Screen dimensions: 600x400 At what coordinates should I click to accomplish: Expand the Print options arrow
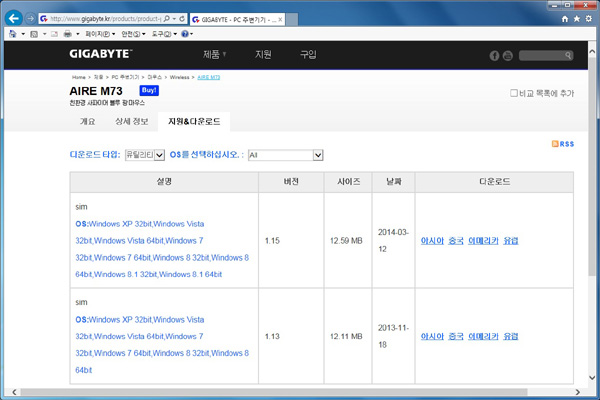point(78,34)
